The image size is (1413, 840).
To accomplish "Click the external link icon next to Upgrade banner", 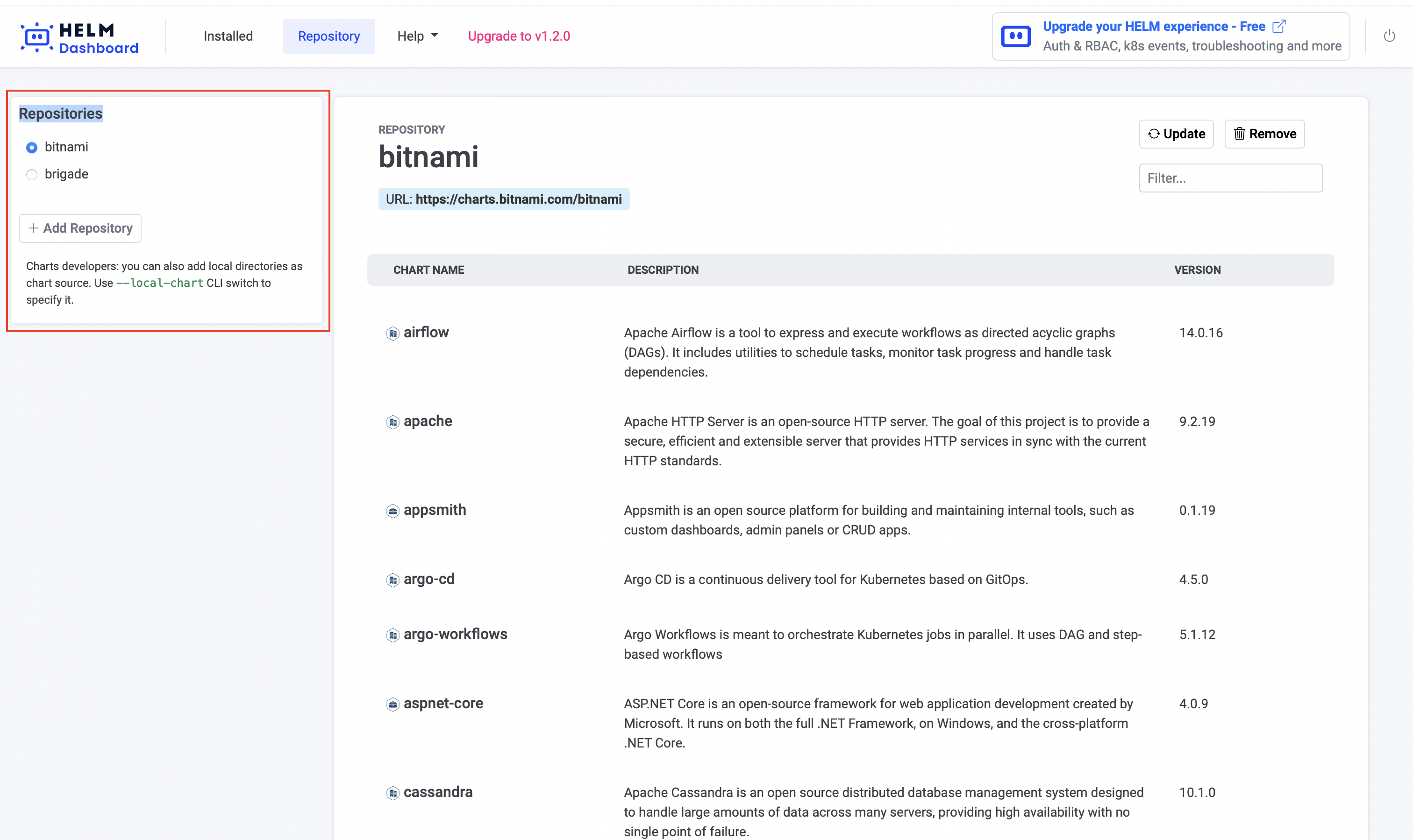I will [1279, 26].
